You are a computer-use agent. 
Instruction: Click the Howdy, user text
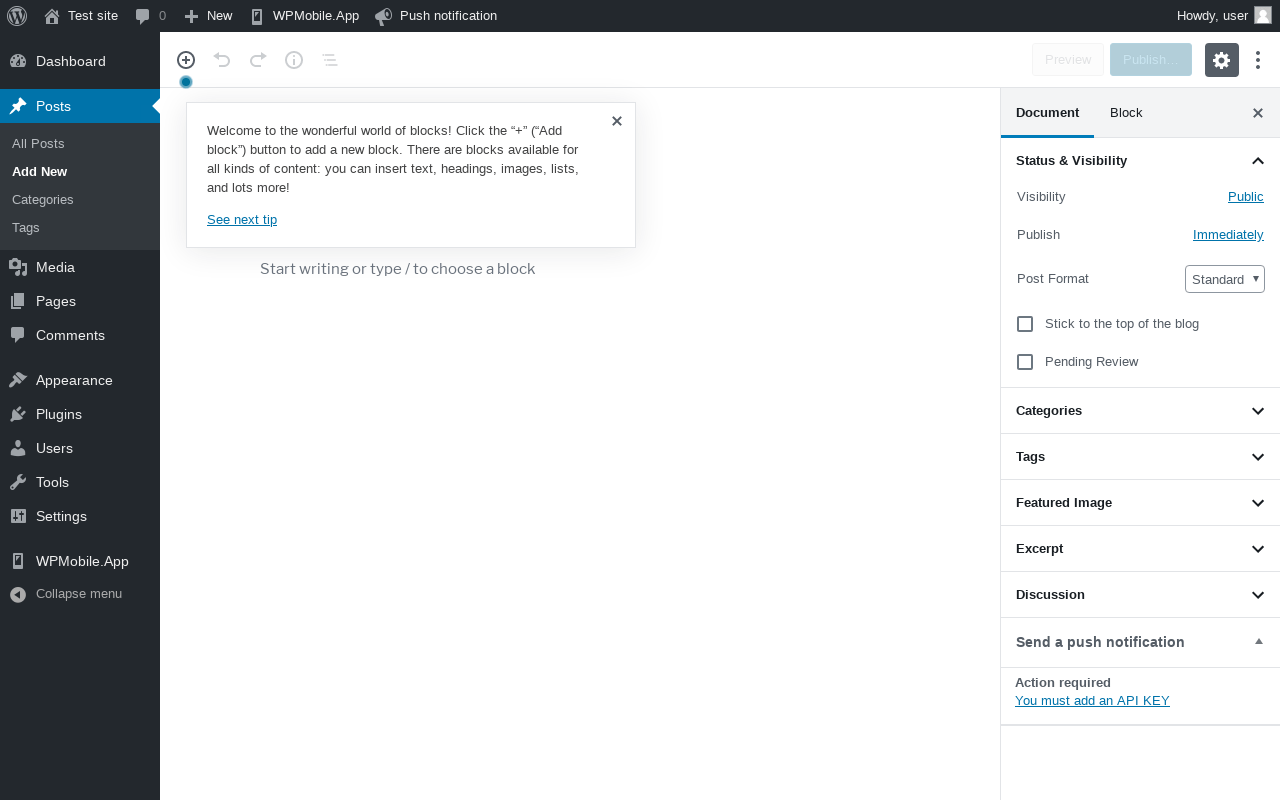pos(1212,16)
